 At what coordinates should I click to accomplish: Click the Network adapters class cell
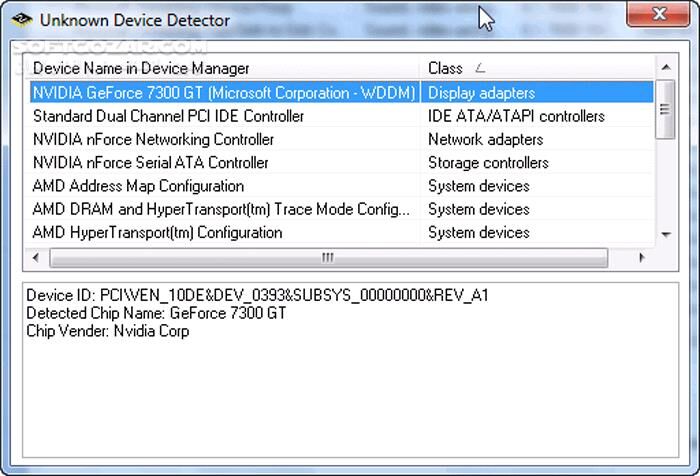point(485,139)
